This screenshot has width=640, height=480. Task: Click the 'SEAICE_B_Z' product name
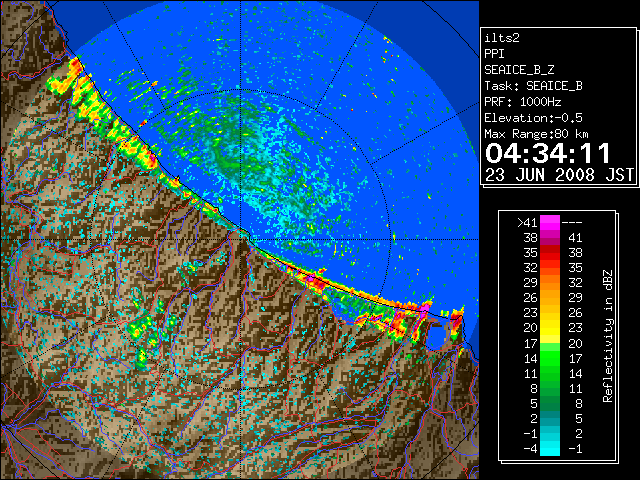(519, 70)
